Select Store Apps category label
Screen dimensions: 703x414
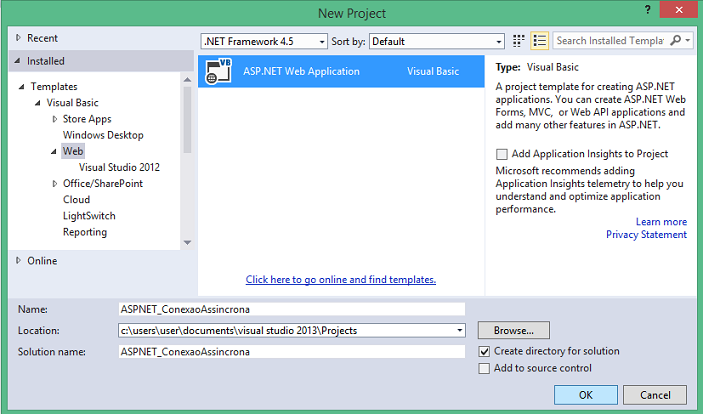coord(87,119)
